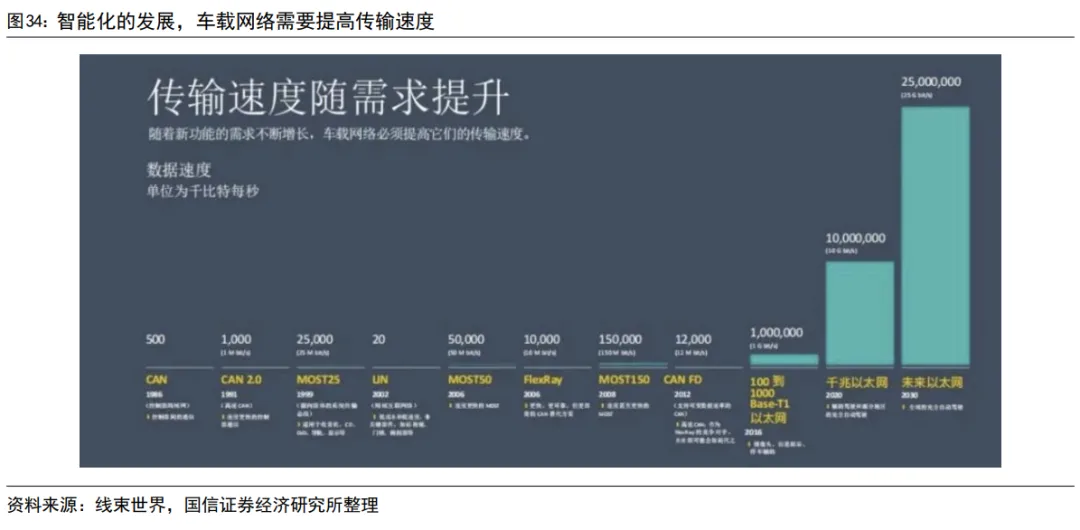The width and height of the screenshot is (1080, 530).
Task: Select the value 25,000,000 at top right
Action: 931,82
